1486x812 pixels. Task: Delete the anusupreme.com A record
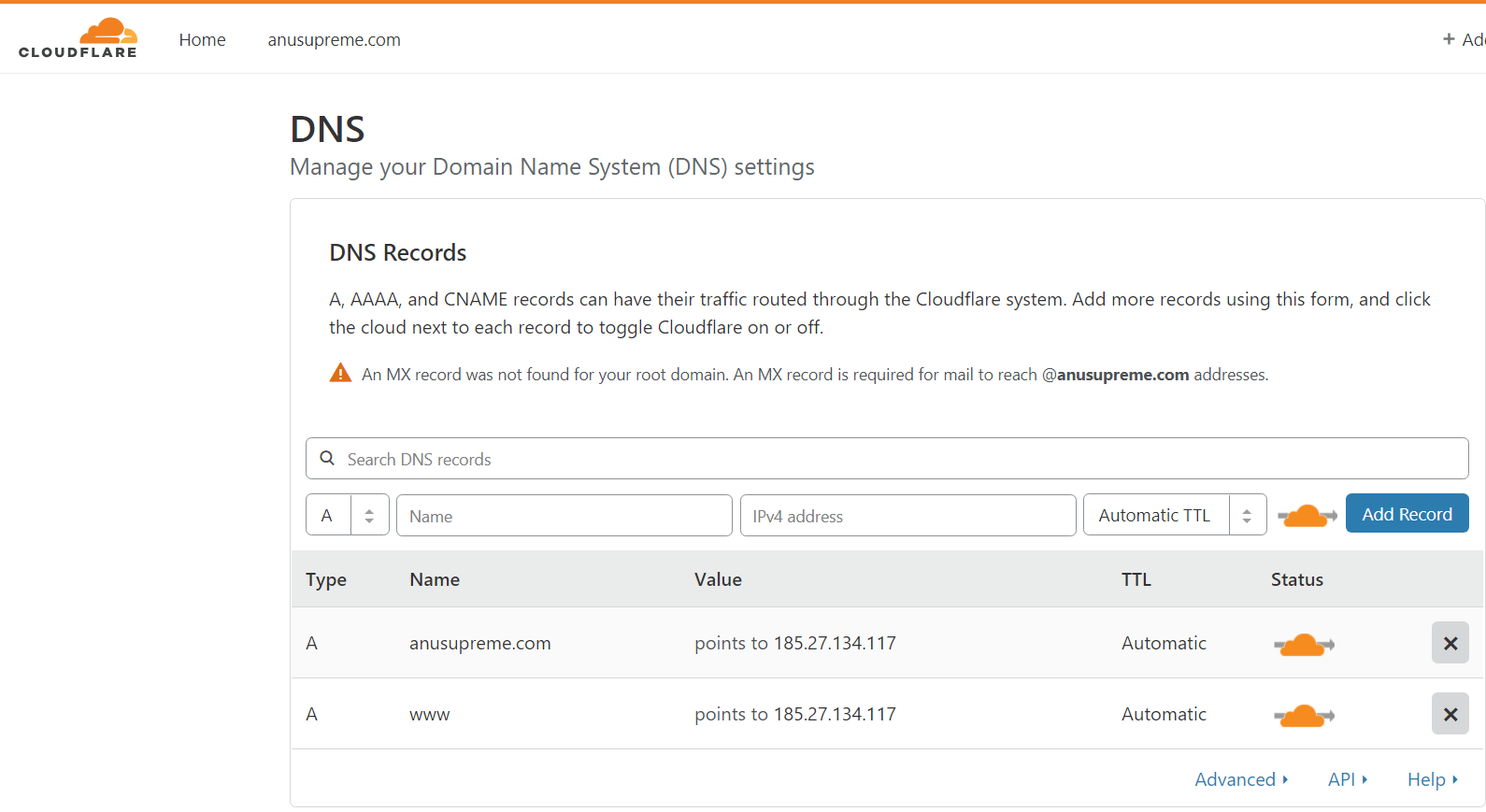pyautogui.click(x=1450, y=643)
